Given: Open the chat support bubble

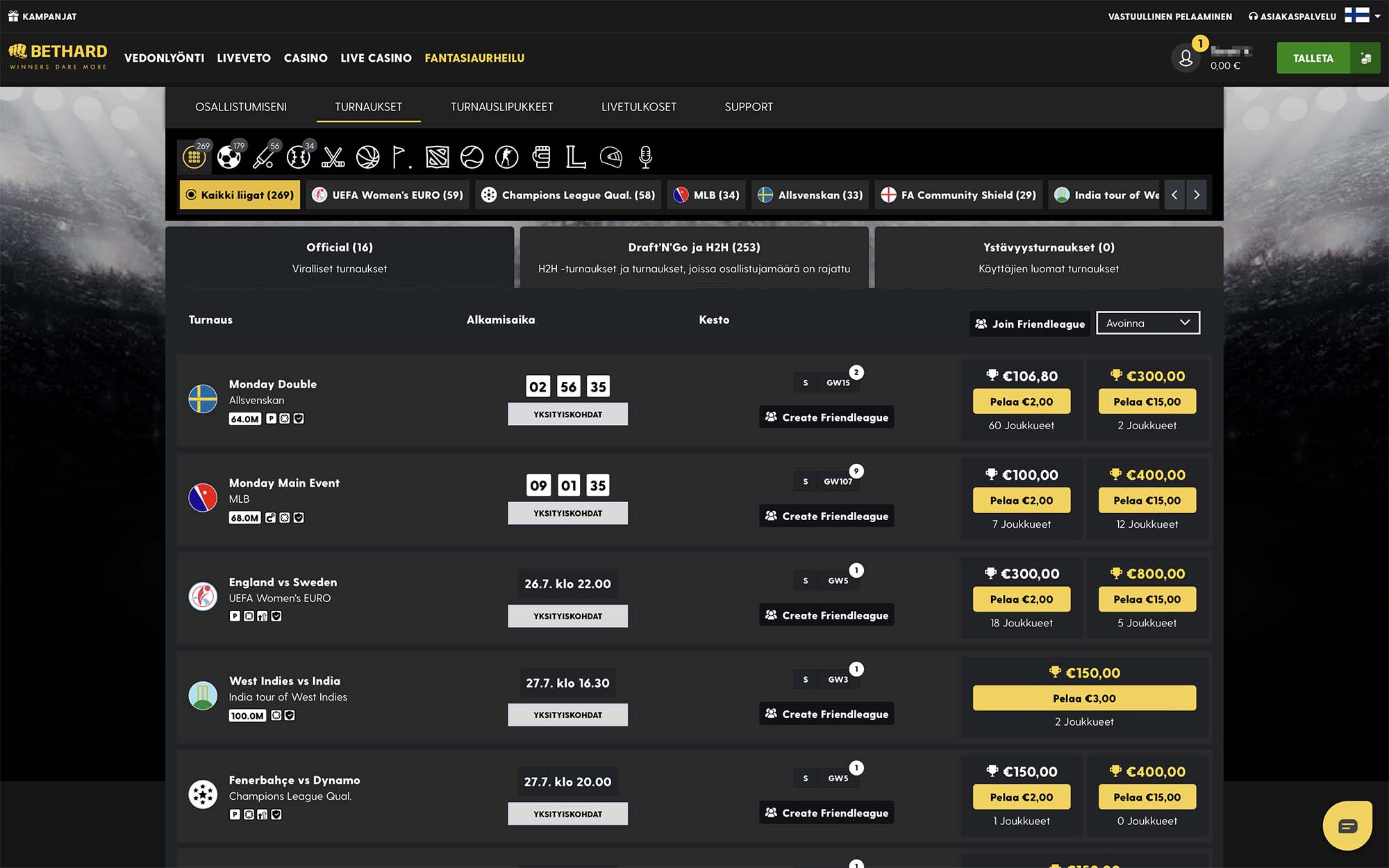Looking at the screenshot, I should coord(1347,826).
